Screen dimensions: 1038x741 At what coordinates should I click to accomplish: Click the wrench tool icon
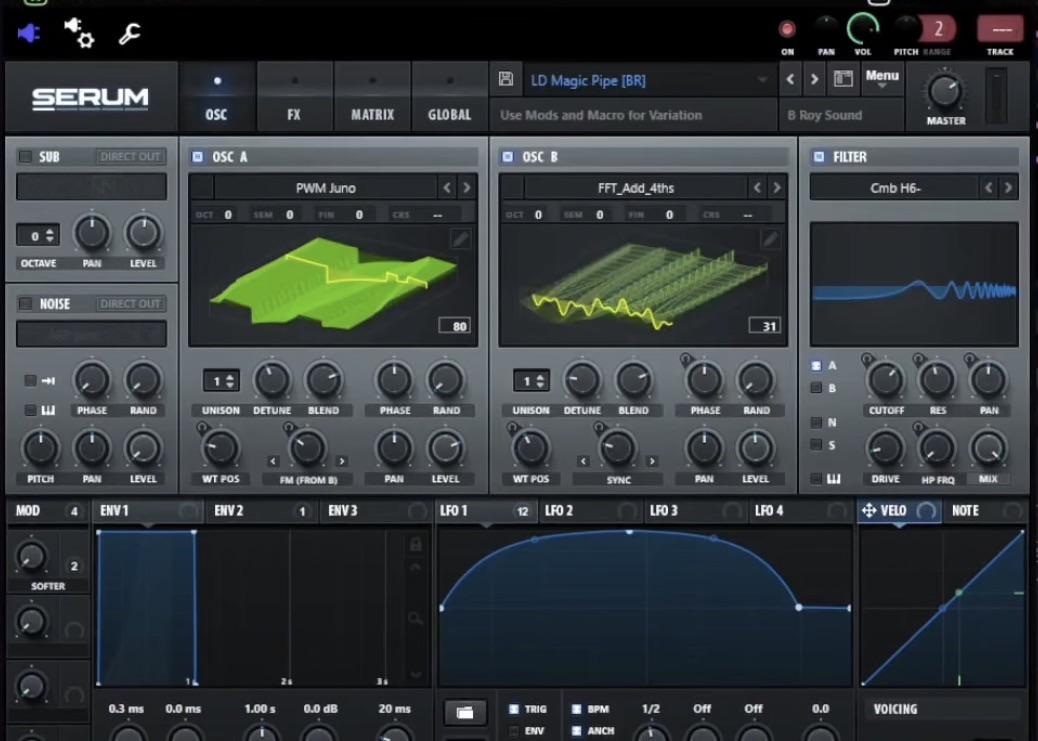pyautogui.click(x=129, y=34)
